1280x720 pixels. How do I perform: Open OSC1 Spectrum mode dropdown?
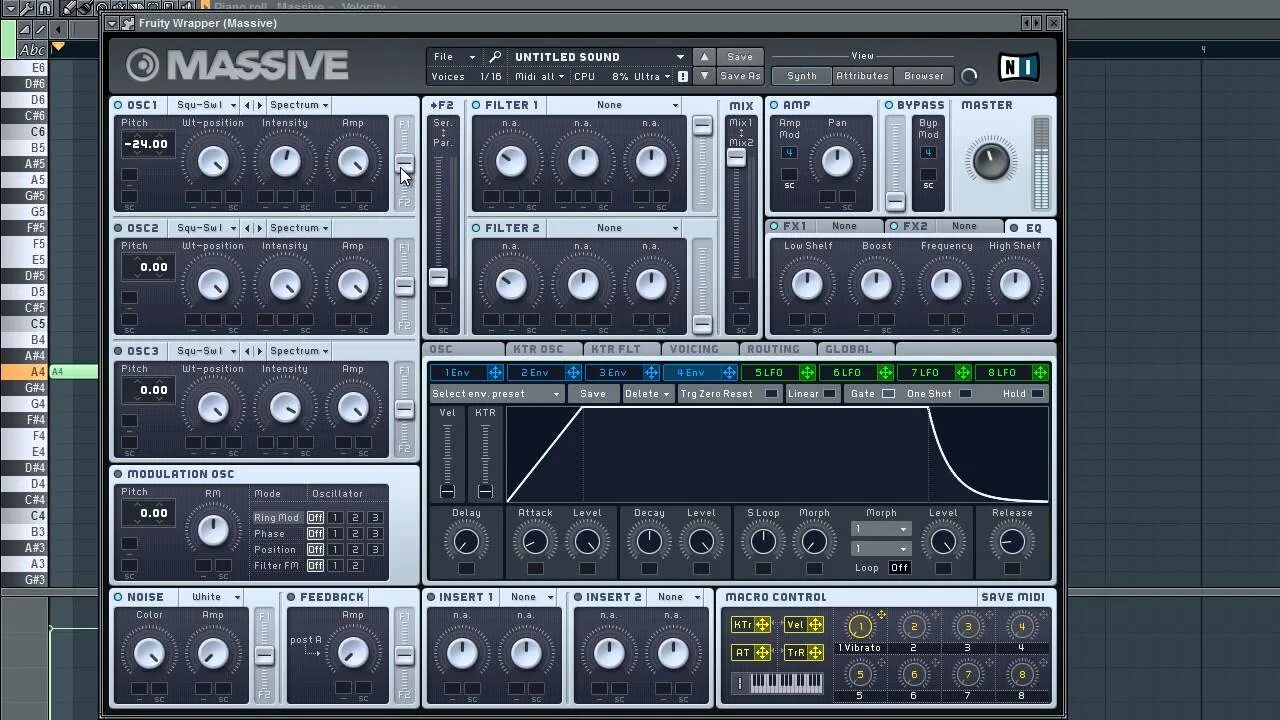(x=299, y=105)
